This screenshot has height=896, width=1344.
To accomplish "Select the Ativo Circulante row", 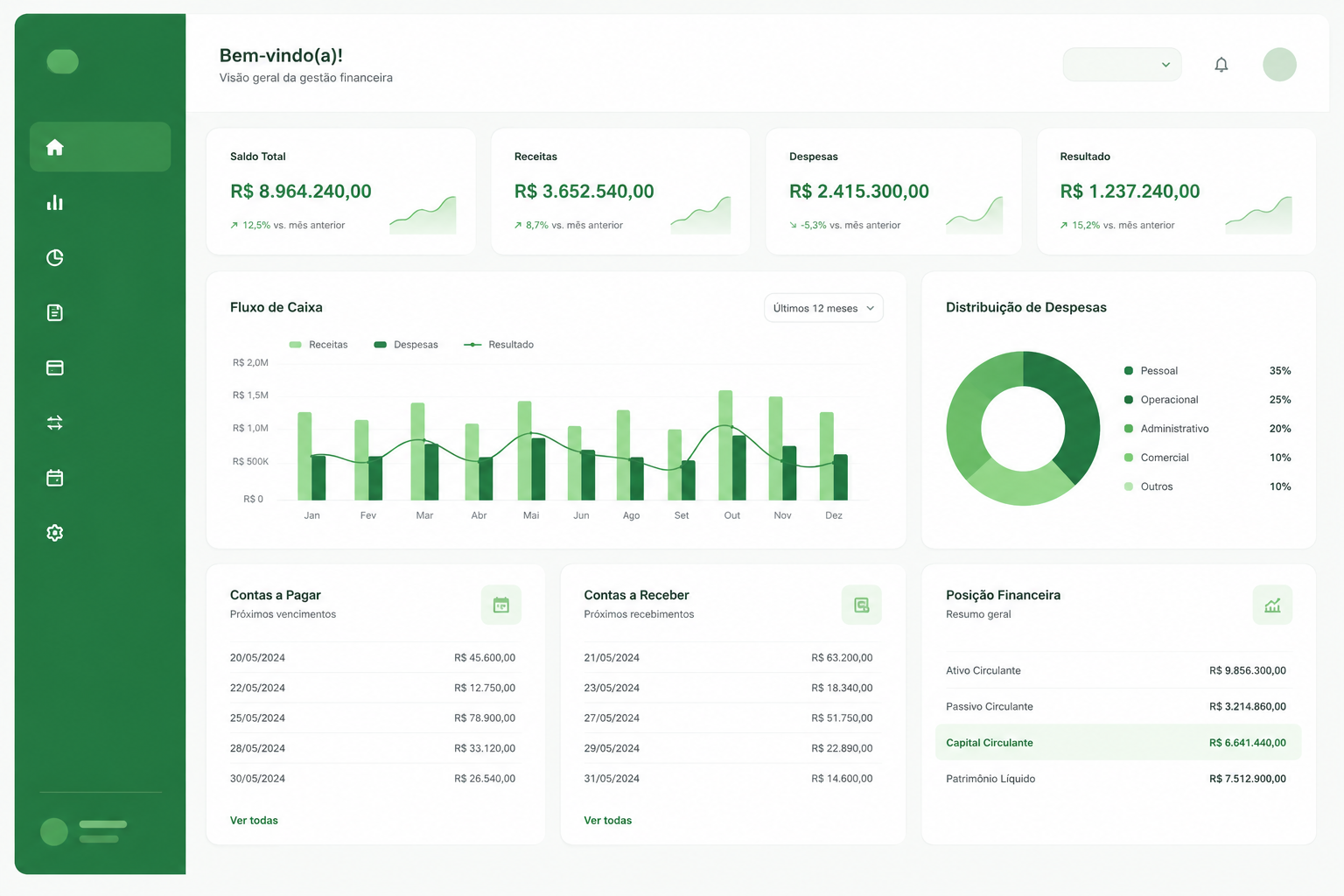I will coord(1118,670).
